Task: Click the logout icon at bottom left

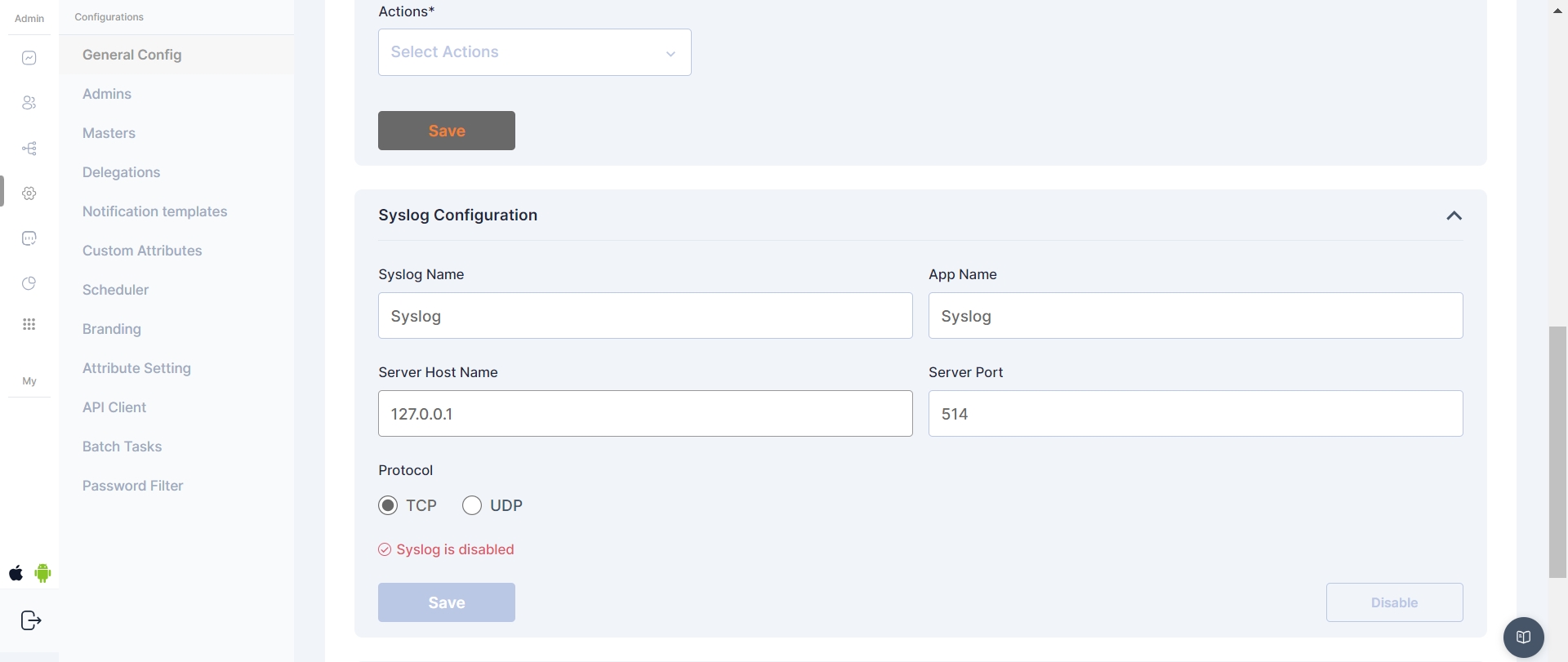Action: (x=30, y=621)
